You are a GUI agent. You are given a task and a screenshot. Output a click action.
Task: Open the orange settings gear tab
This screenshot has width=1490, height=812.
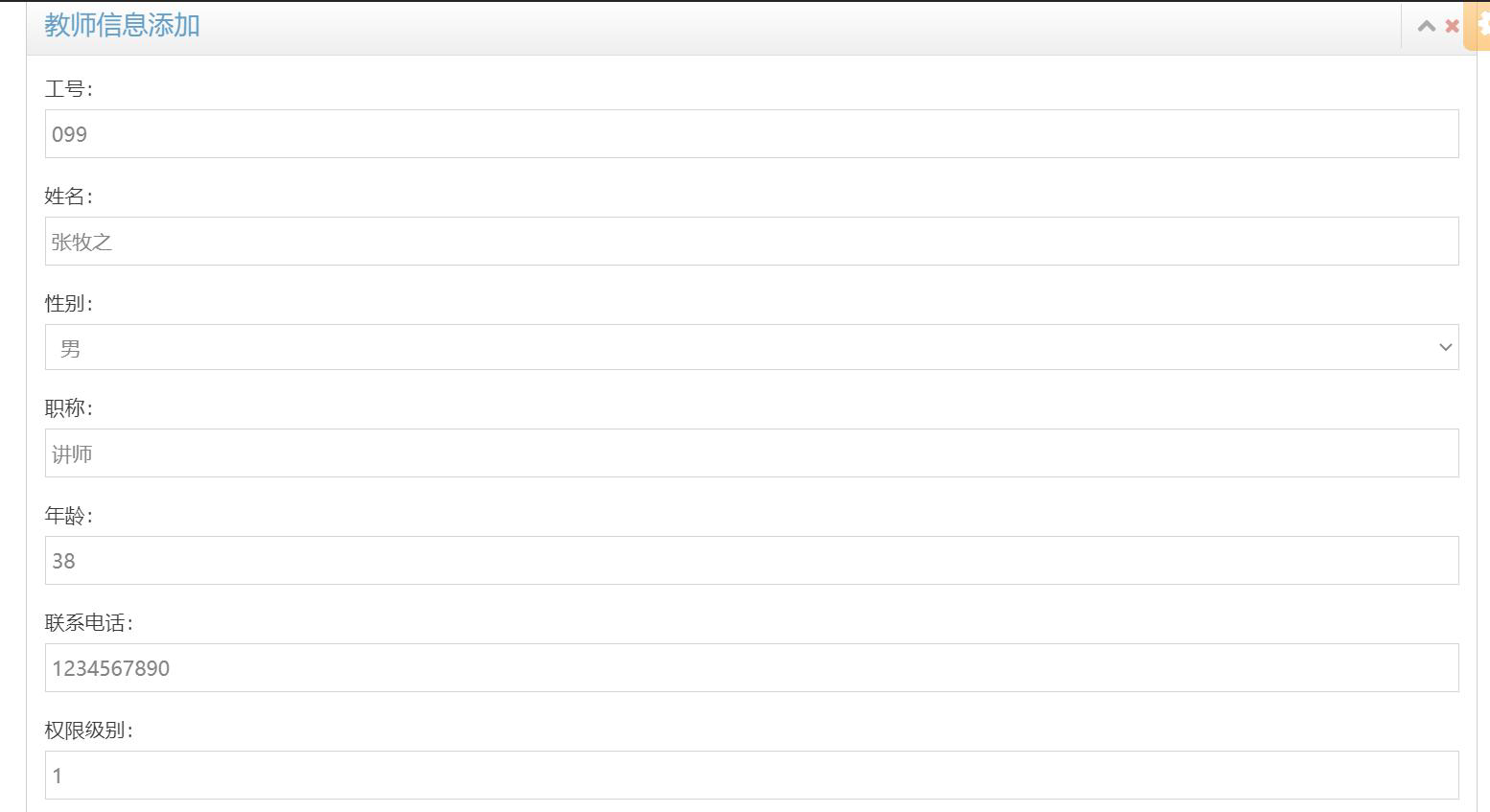point(1478,26)
